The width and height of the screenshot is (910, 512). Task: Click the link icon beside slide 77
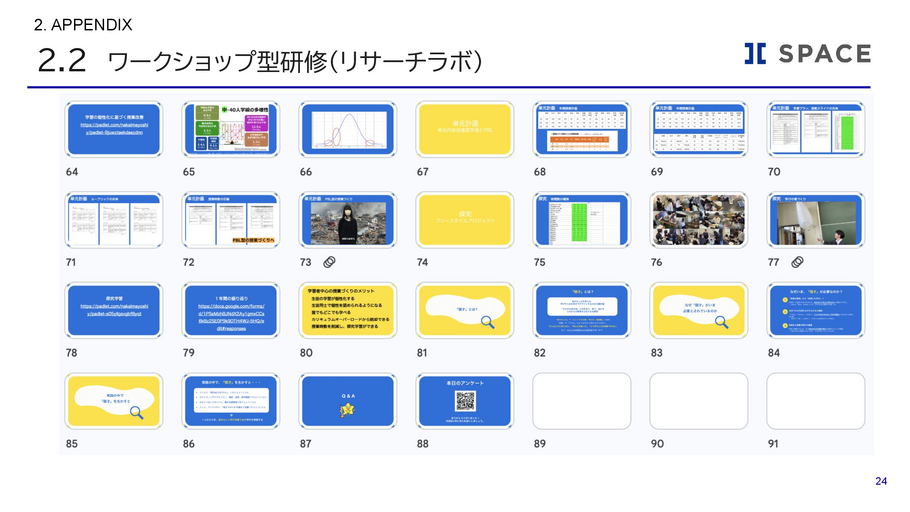[x=797, y=262]
